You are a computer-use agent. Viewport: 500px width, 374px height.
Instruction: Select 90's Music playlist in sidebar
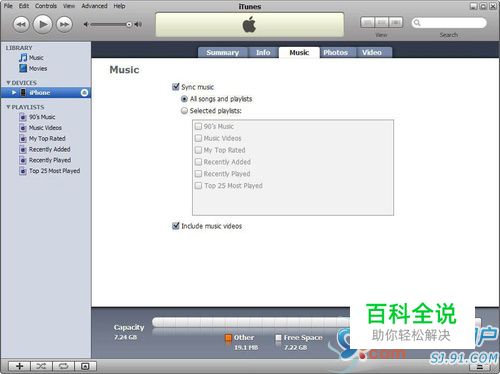(42, 117)
